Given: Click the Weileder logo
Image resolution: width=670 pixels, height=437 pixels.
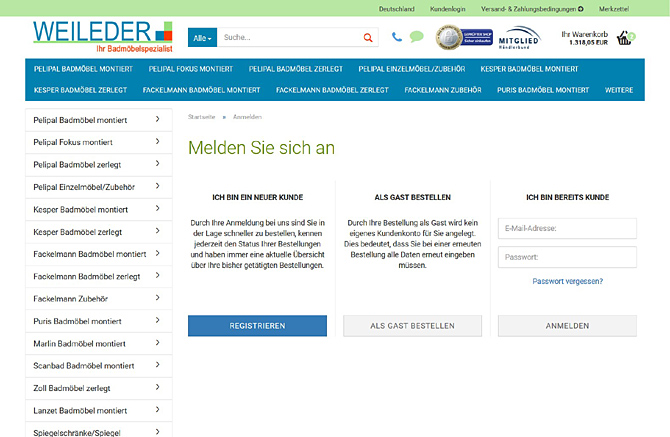Looking at the screenshot, I should point(103,37).
